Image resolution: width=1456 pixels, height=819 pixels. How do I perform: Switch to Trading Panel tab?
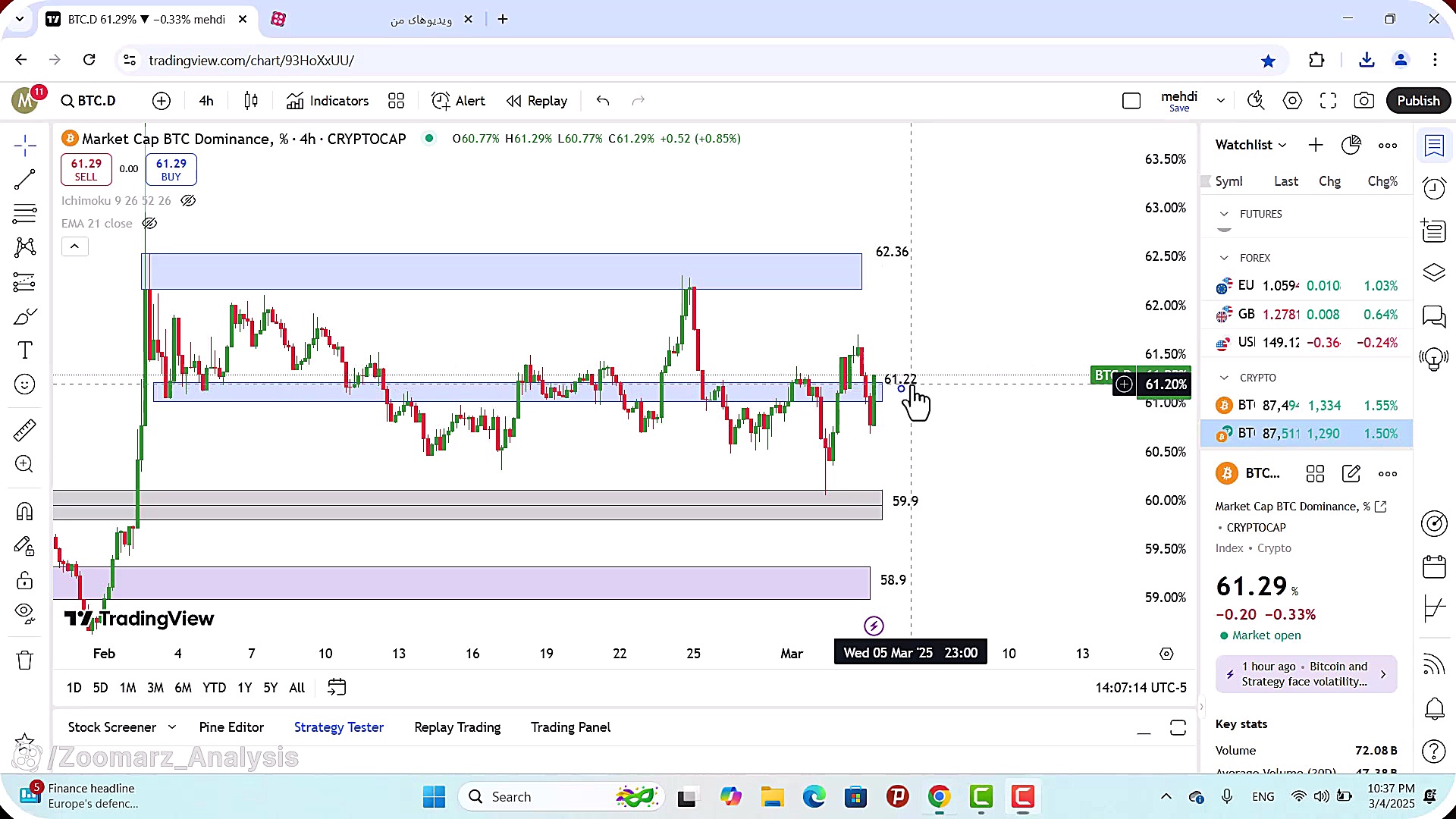[570, 727]
